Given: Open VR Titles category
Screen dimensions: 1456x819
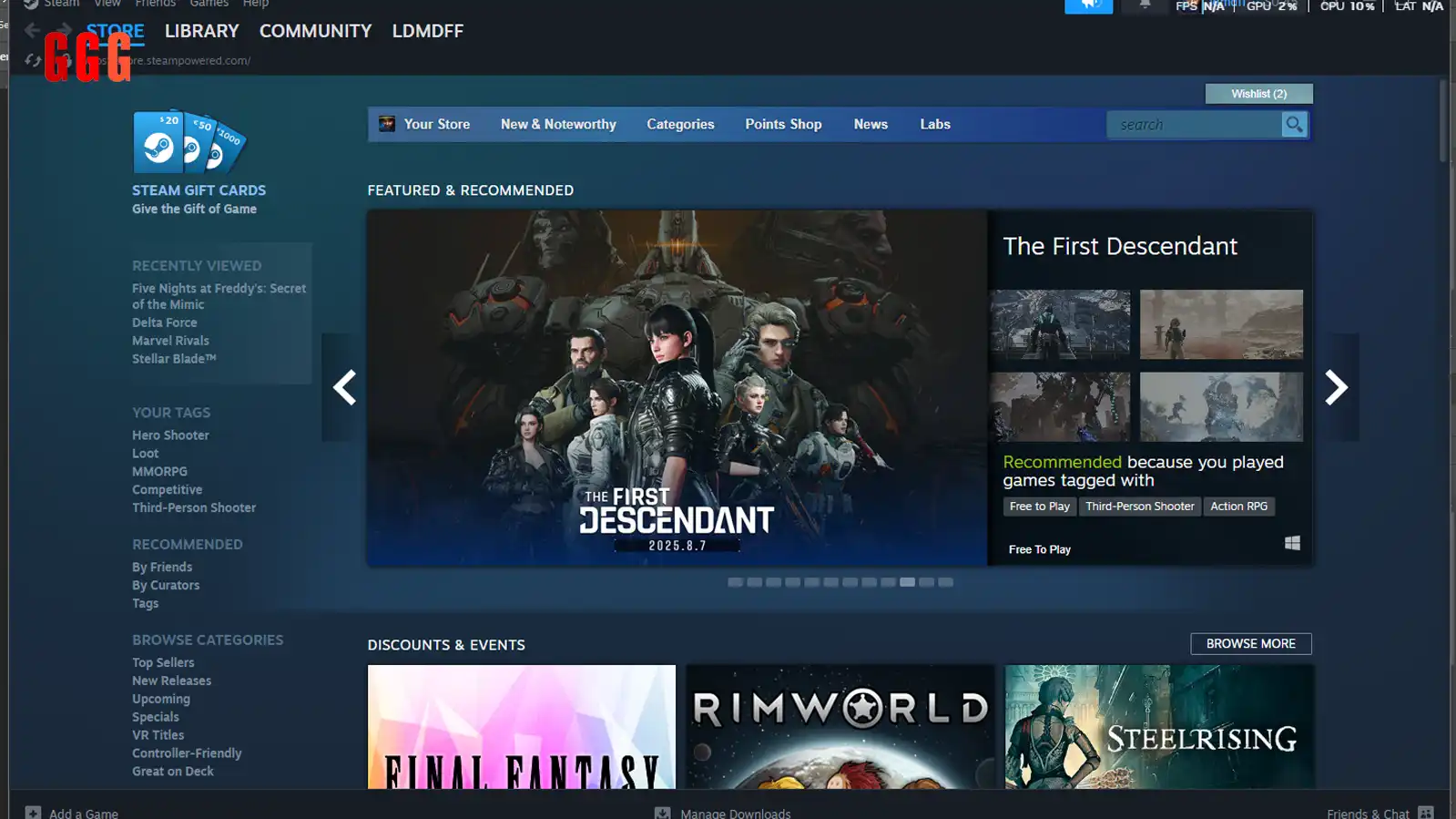Looking at the screenshot, I should (x=158, y=735).
